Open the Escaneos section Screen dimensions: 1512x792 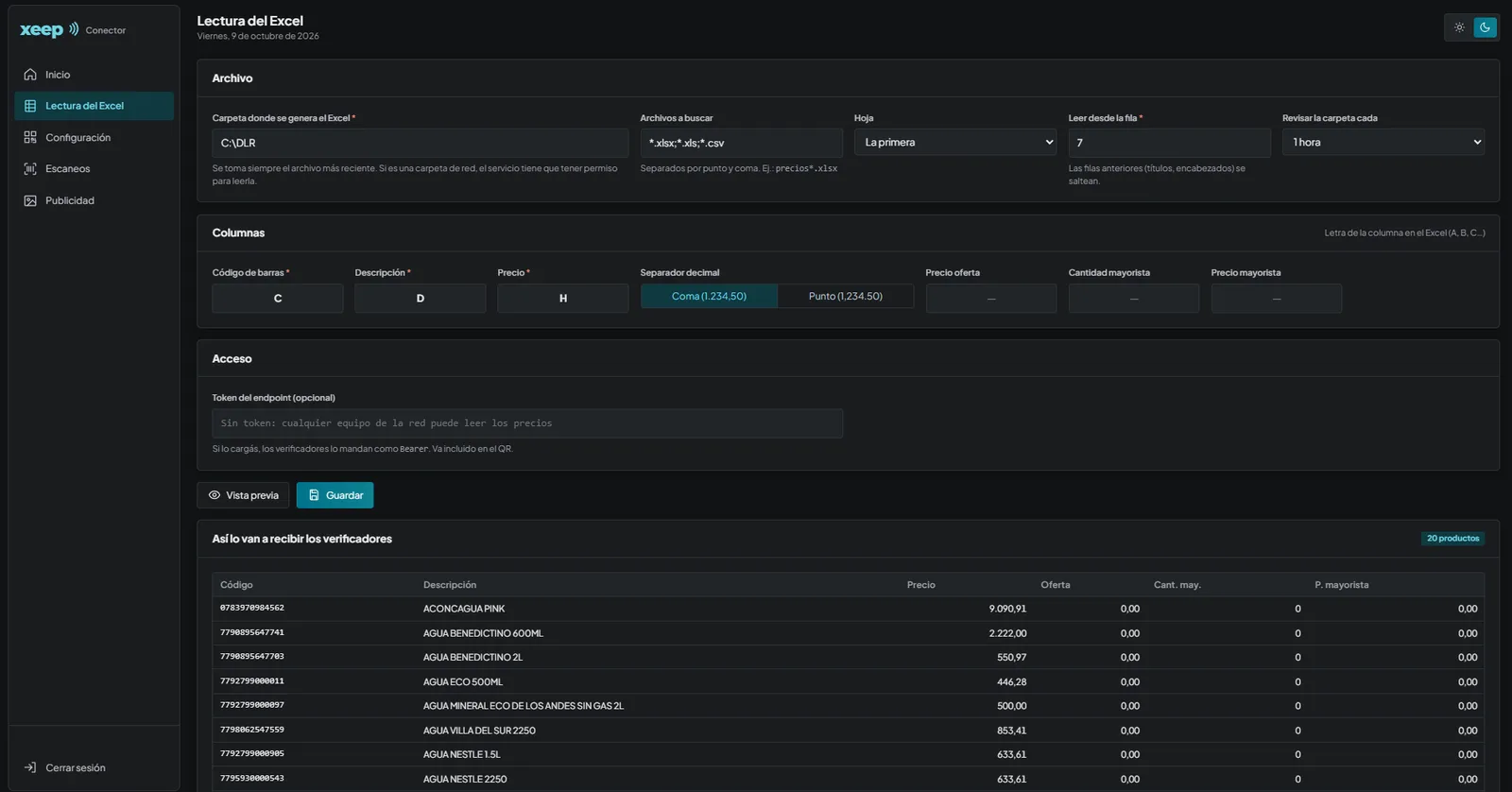[x=94, y=169]
